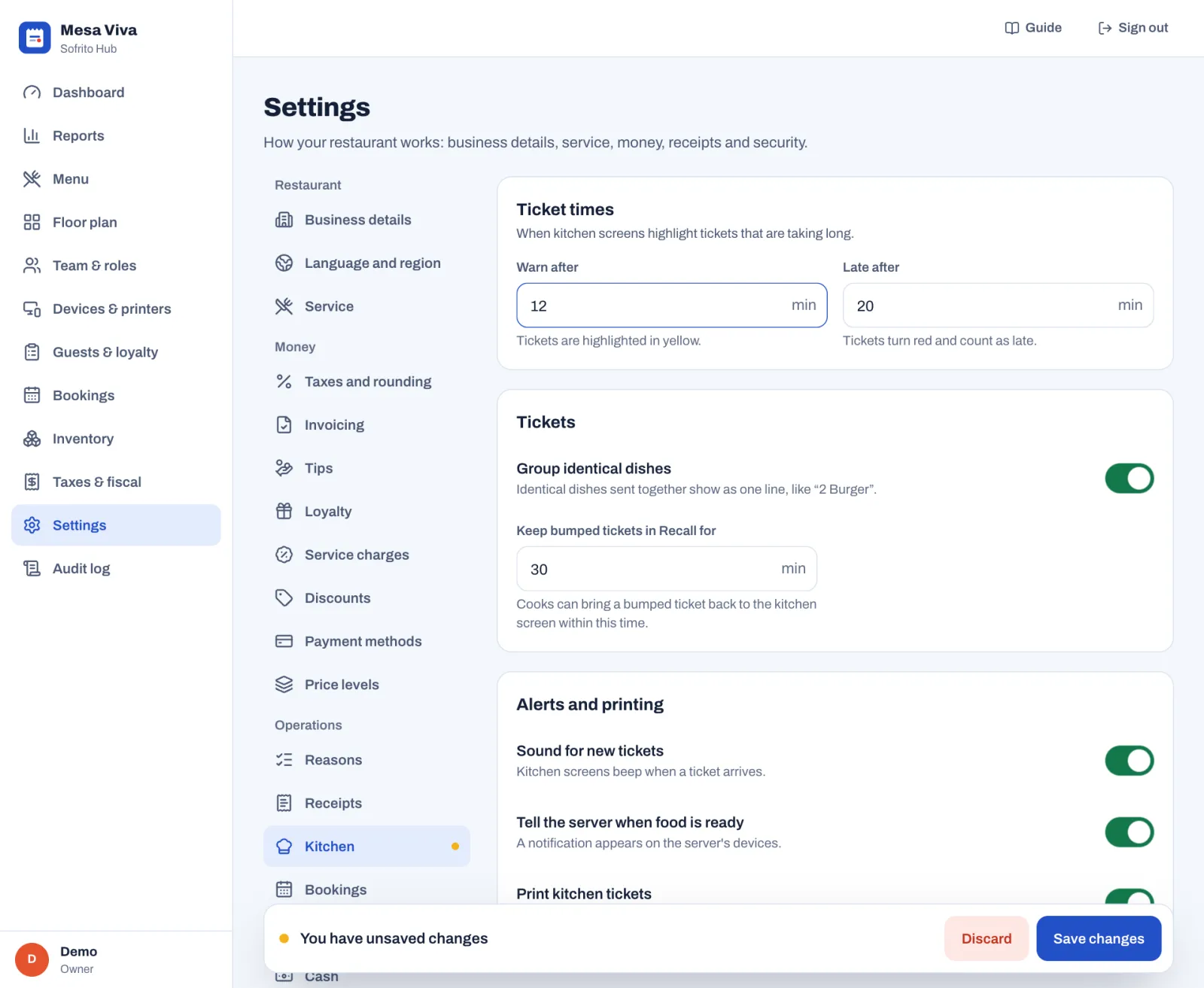This screenshot has width=1204, height=988.
Task: Open Dashboard gauge icon in sidebar
Action: pos(32,93)
